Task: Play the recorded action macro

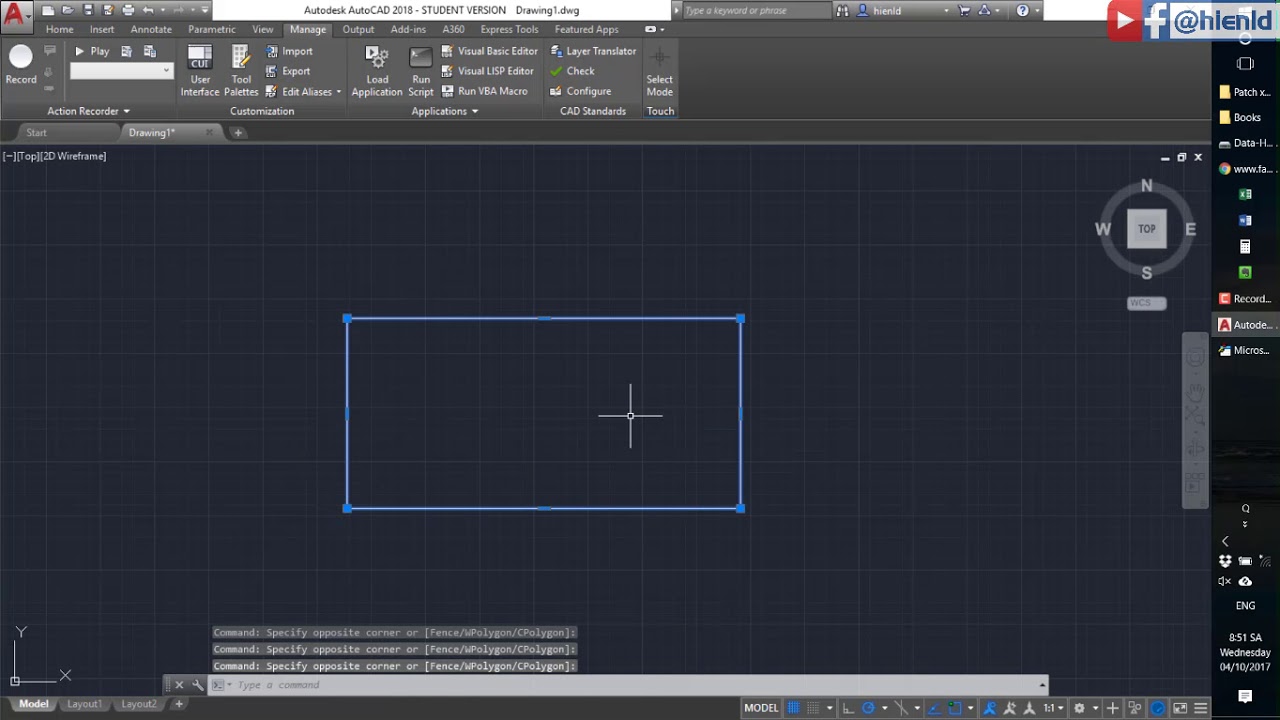Action: pyautogui.click(x=93, y=51)
